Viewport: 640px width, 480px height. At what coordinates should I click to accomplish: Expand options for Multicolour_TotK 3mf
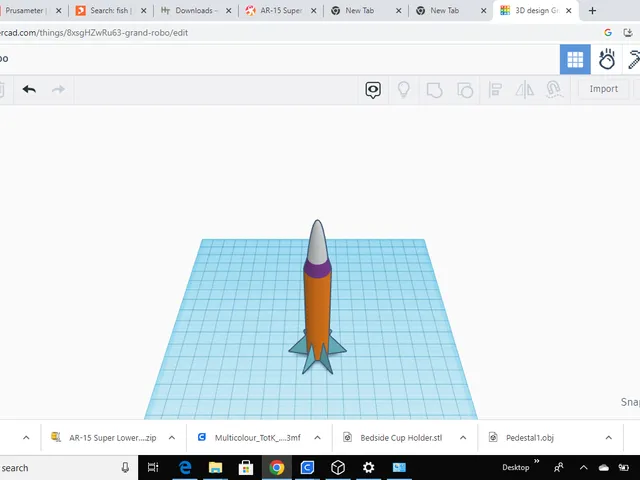pos(317,438)
